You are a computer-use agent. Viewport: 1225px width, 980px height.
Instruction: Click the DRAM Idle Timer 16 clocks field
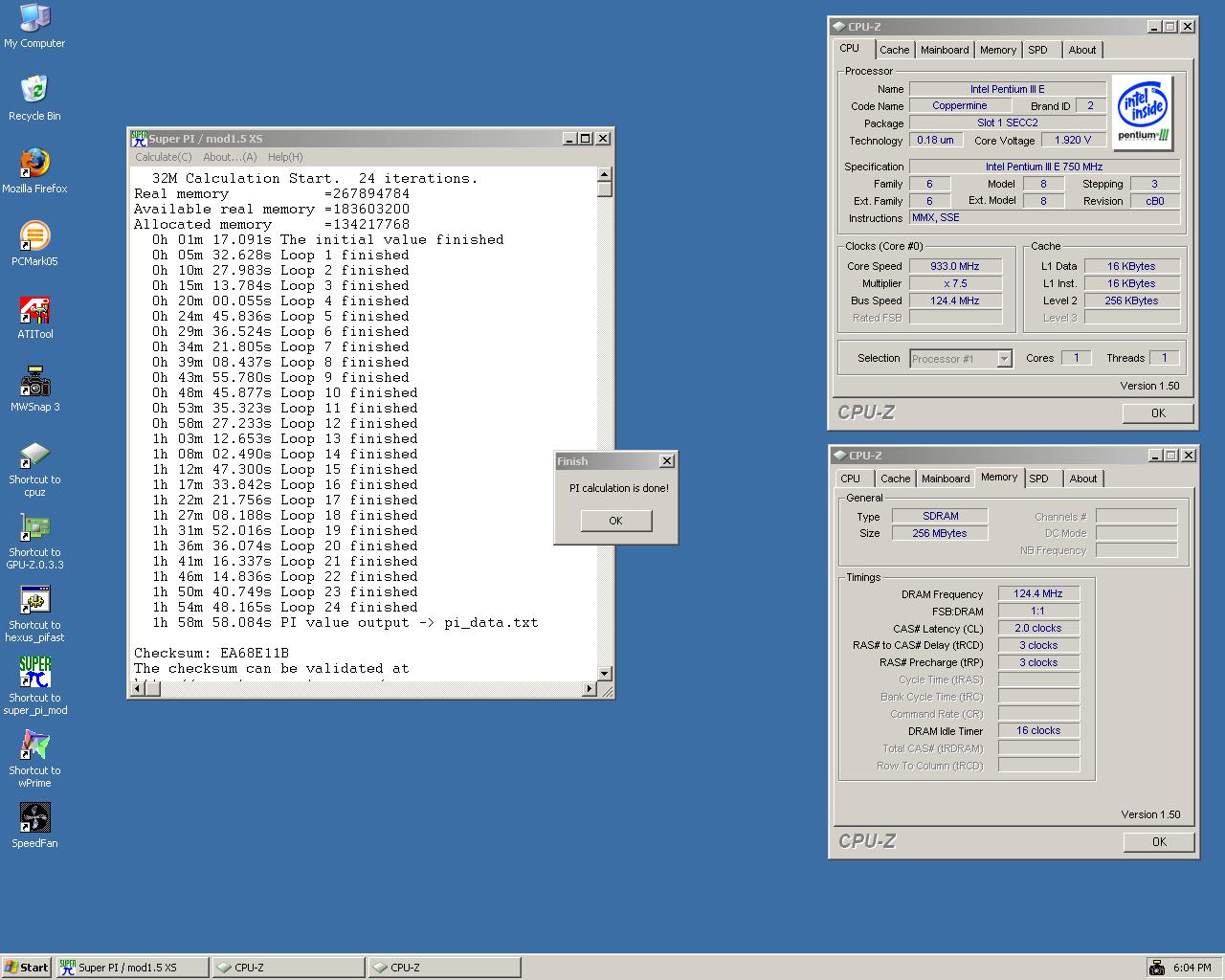pos(1038,730)
